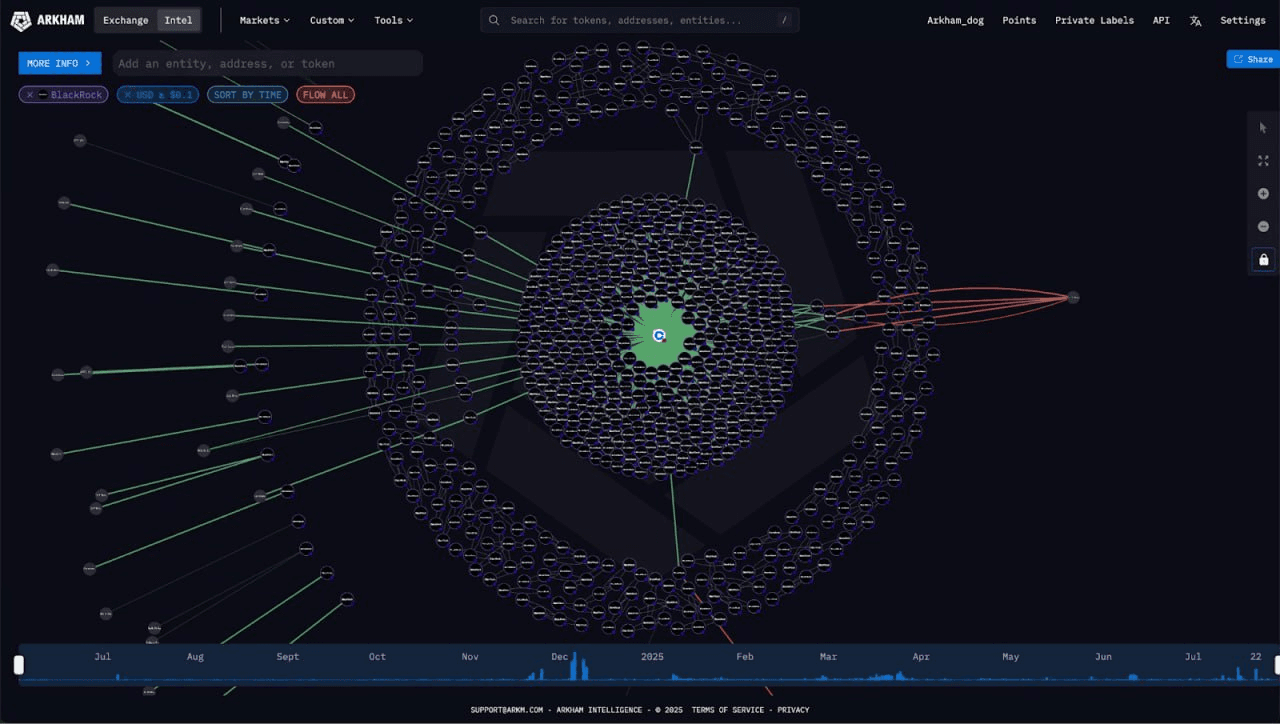Click the December activity spike on the timeline

click(574, 666)
